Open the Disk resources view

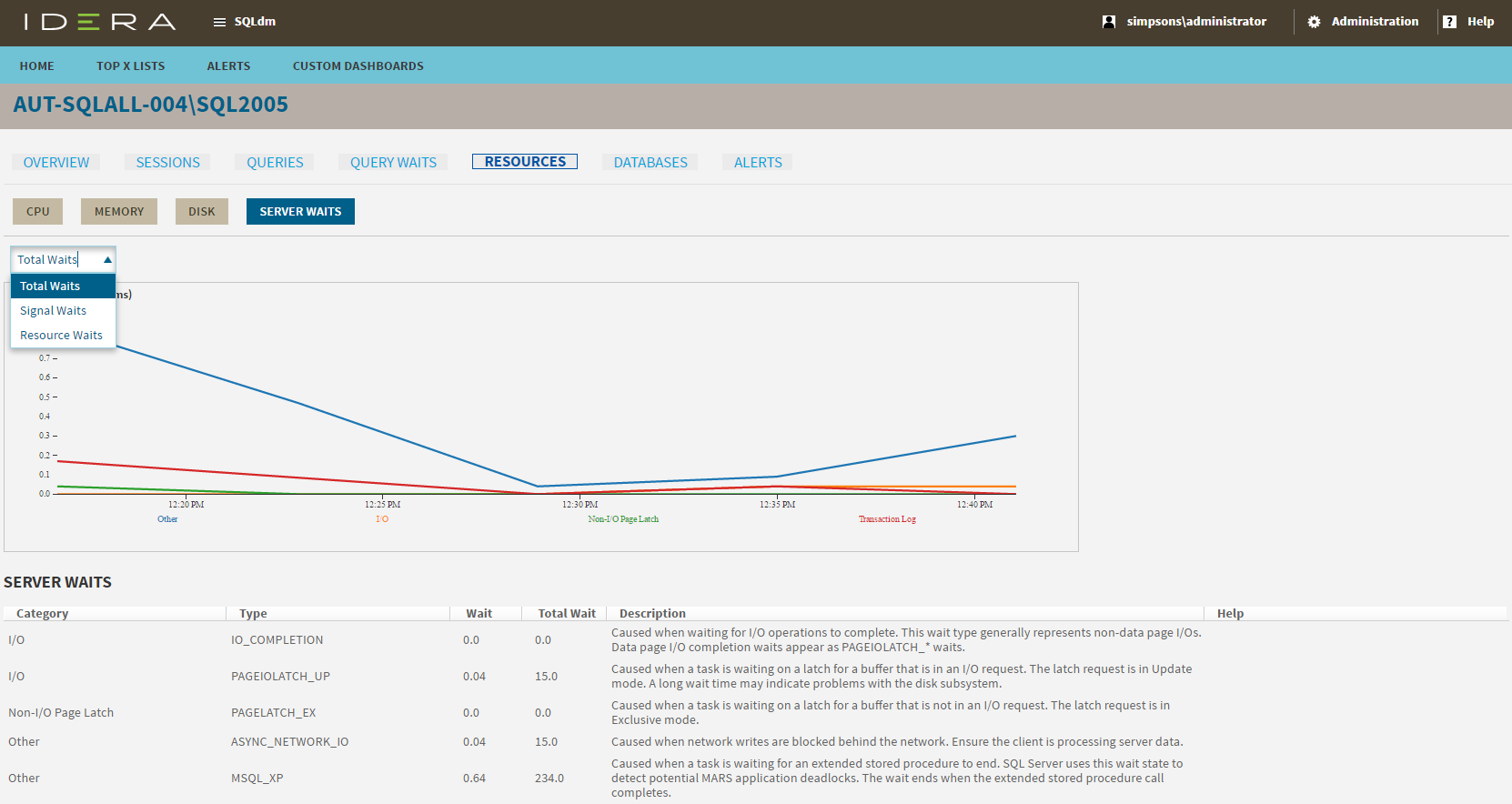pos(202,212)
